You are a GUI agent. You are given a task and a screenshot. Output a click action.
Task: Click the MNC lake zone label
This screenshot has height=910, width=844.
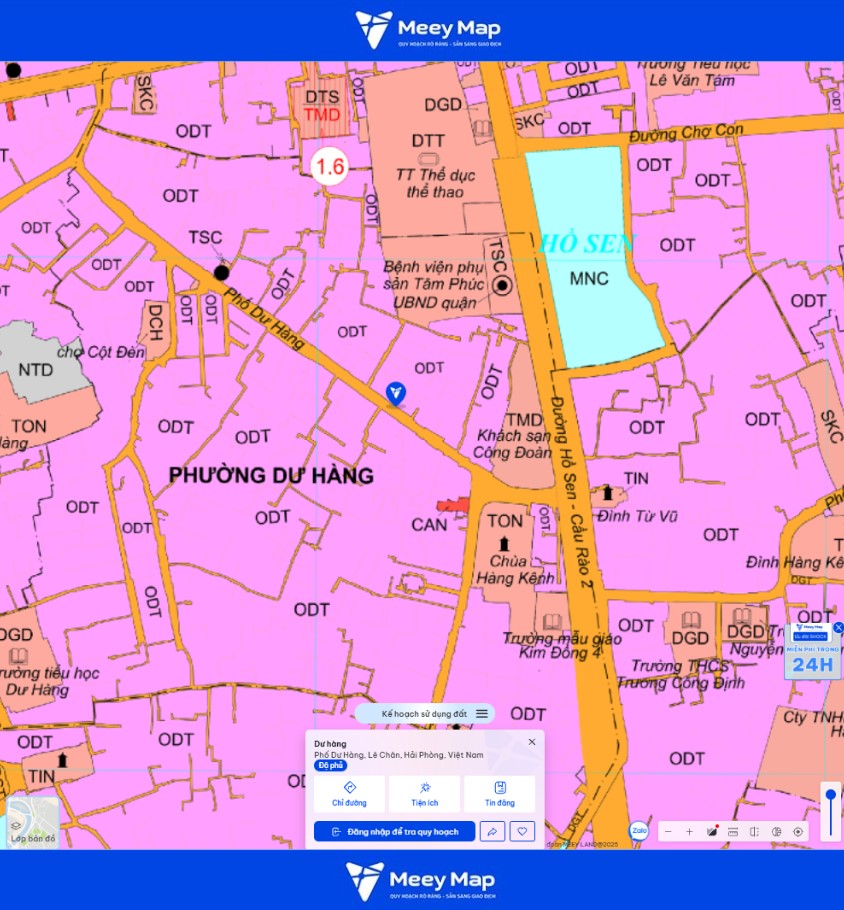point(589,279)
